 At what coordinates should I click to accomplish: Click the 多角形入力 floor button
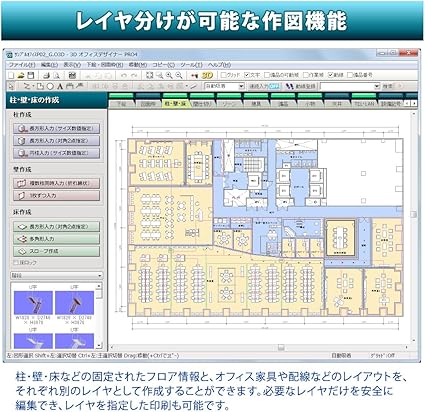point(56,239)
